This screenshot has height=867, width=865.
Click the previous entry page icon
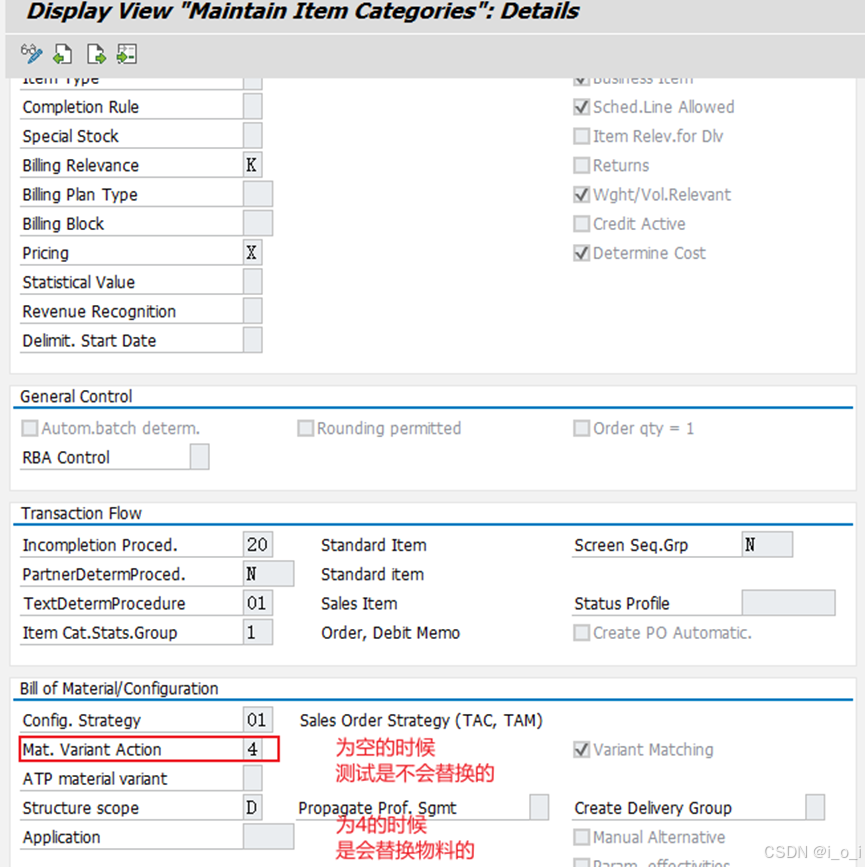click(62, 54)
